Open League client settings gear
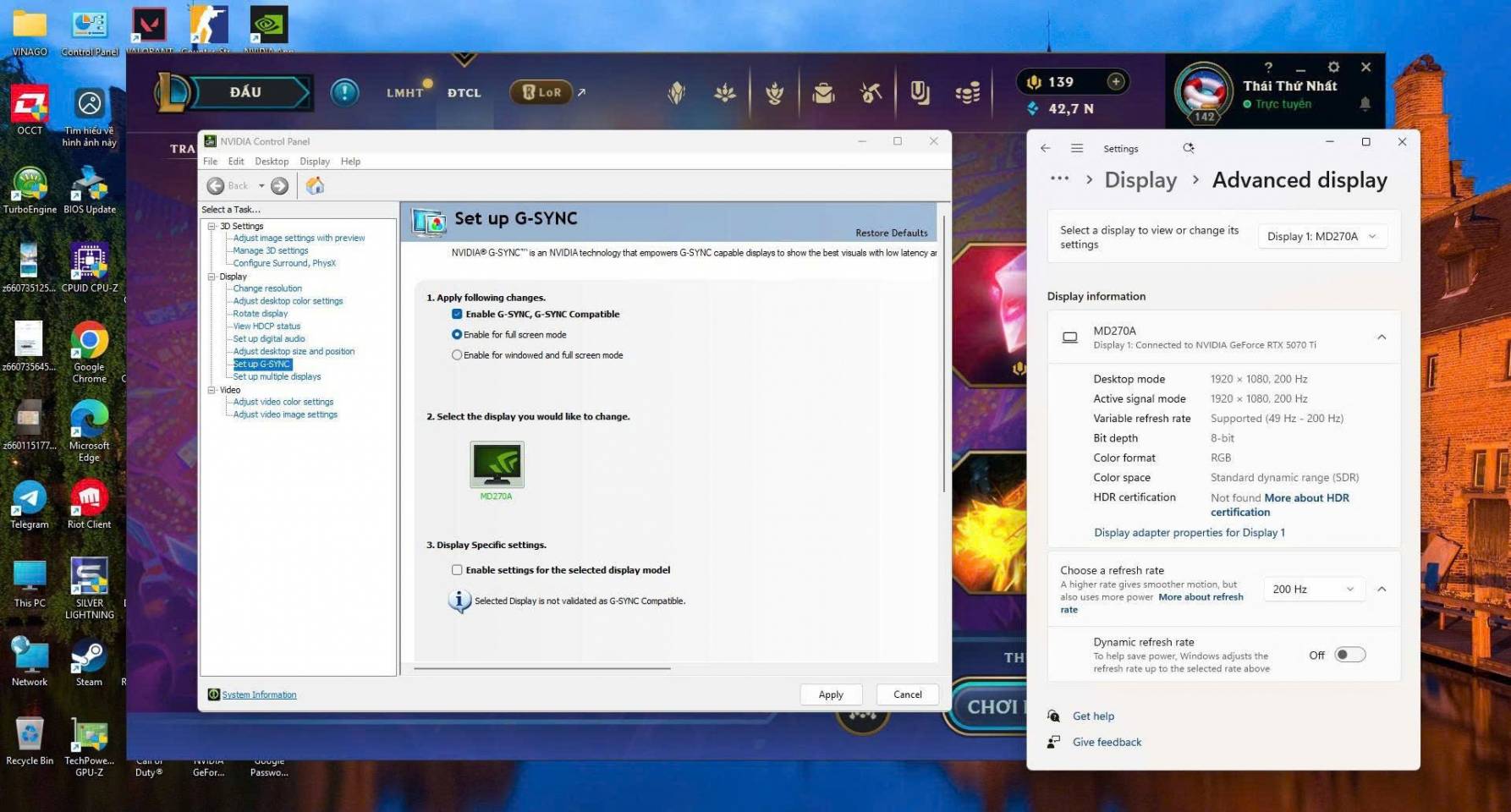This screenshot has height=812, width=1511. click(x=1333, y=67)
